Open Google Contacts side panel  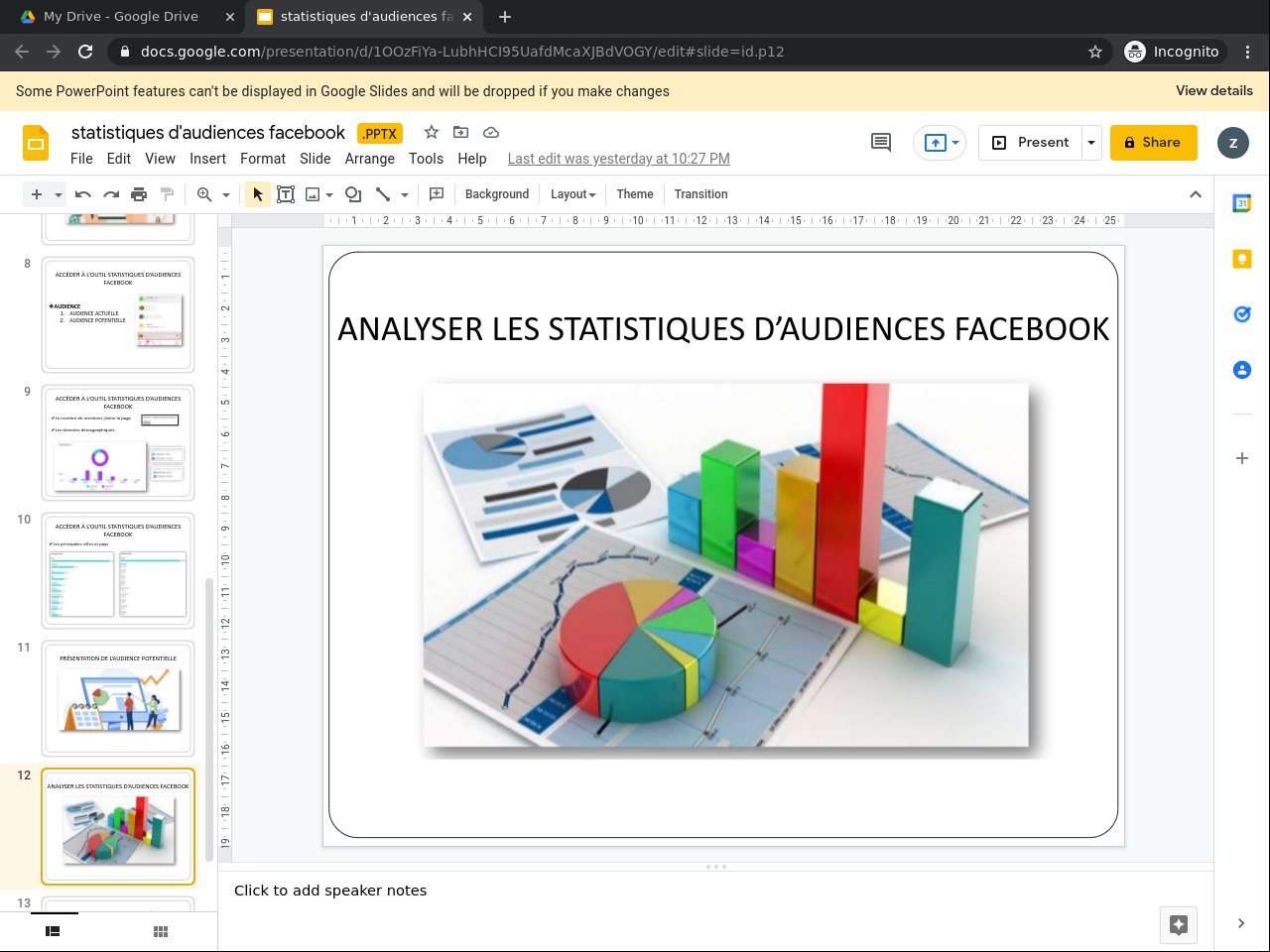1242,370
